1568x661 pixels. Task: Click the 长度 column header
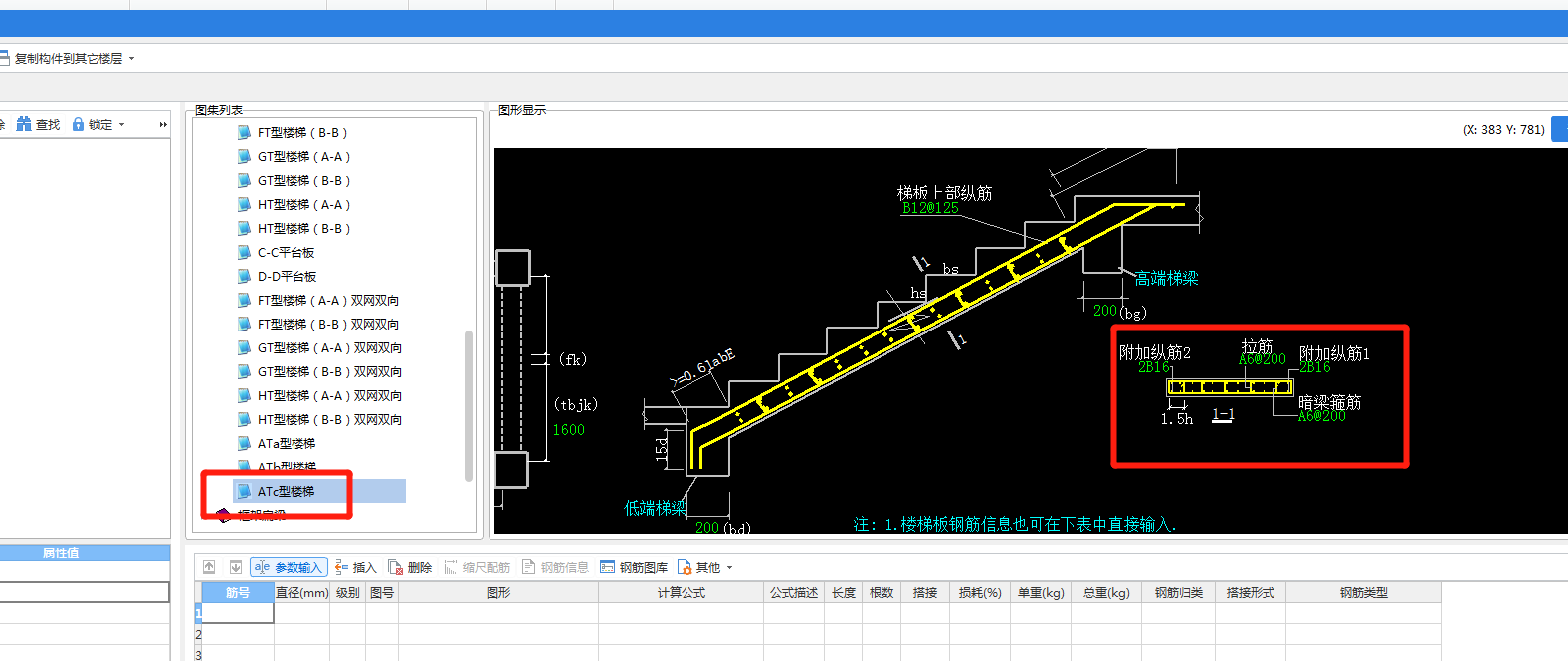[844, 592]
